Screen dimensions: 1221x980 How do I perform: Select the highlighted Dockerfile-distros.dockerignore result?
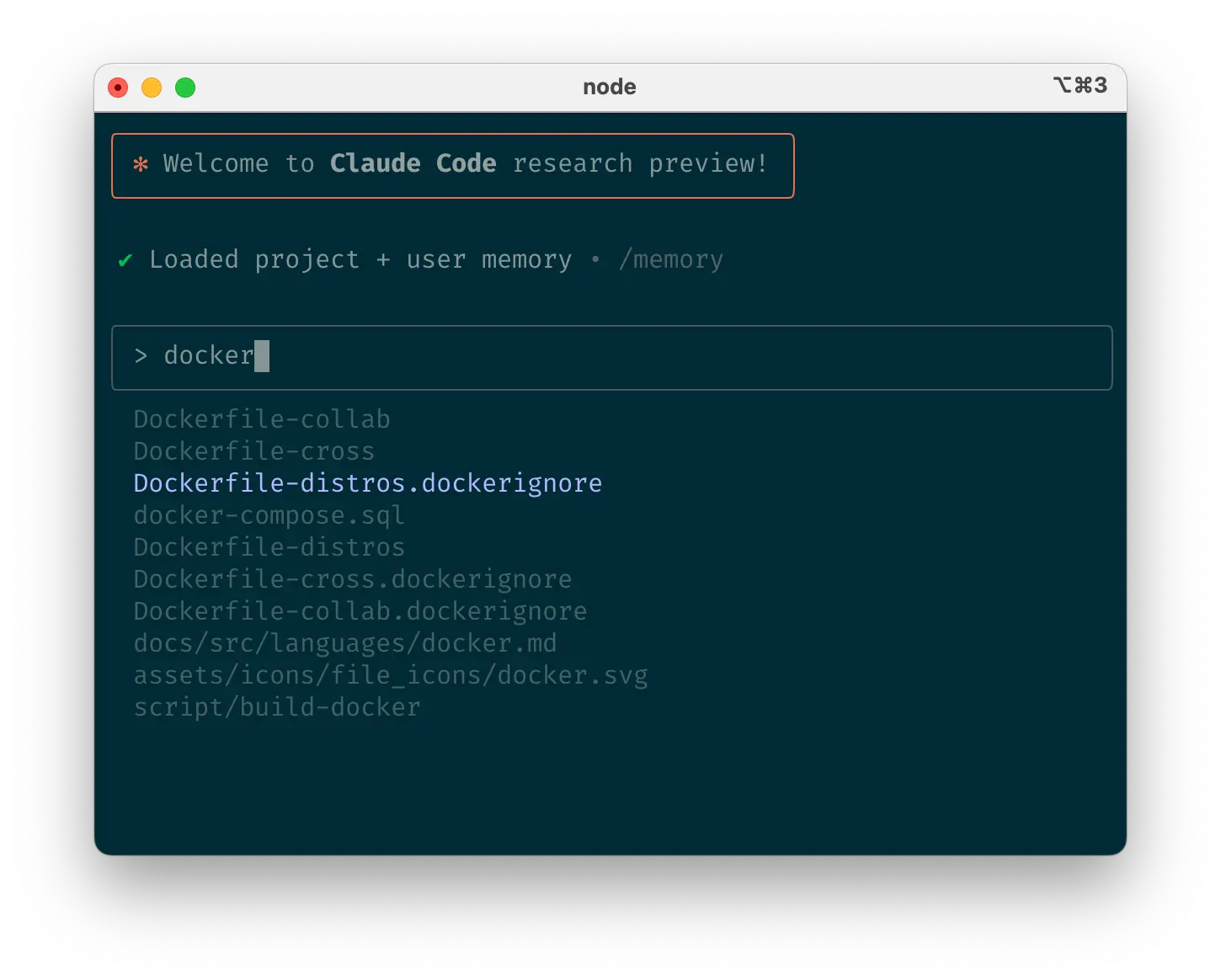(x=367, y=482)
